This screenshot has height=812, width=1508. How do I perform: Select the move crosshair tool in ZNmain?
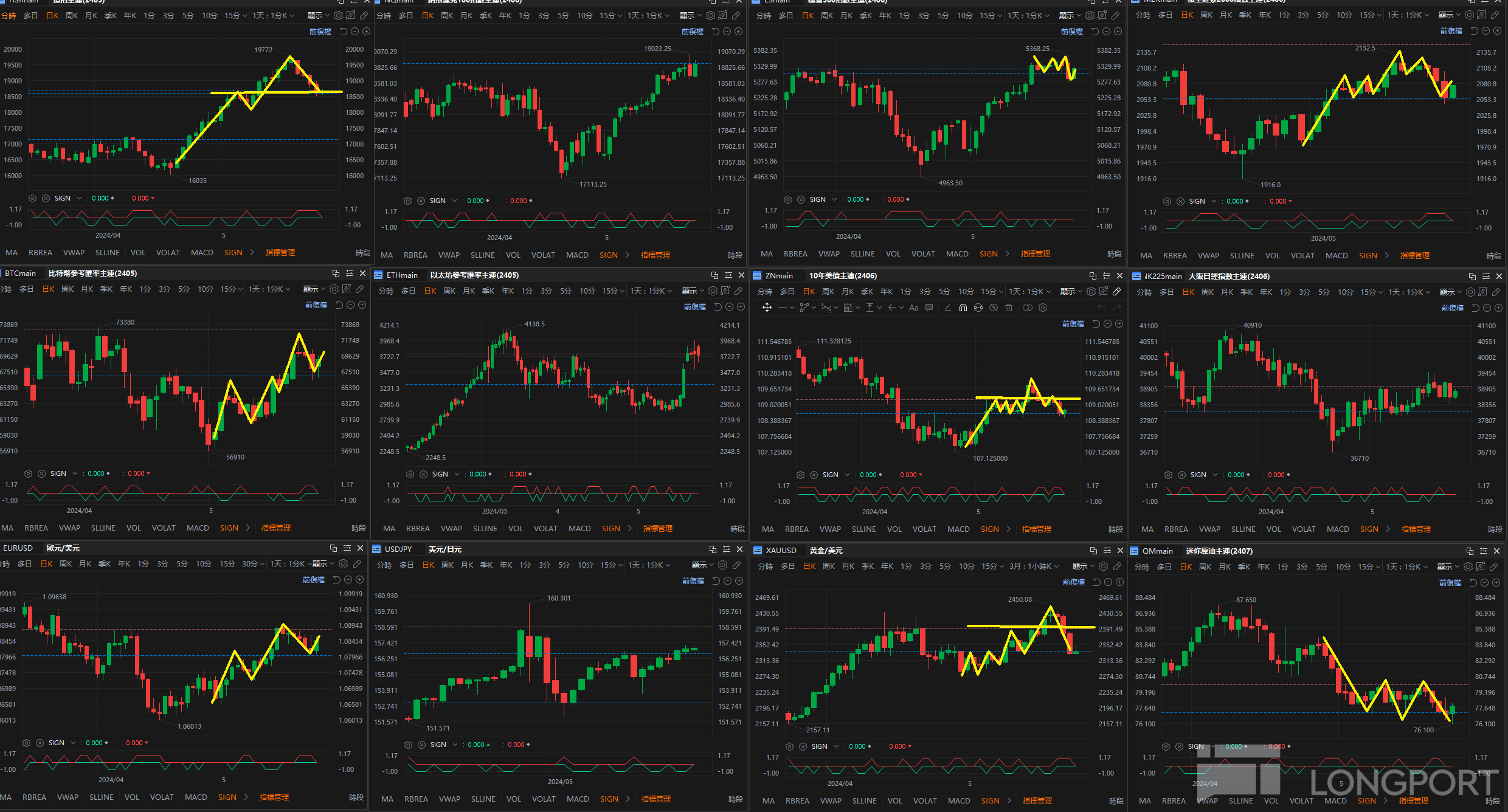coord(767,308)
